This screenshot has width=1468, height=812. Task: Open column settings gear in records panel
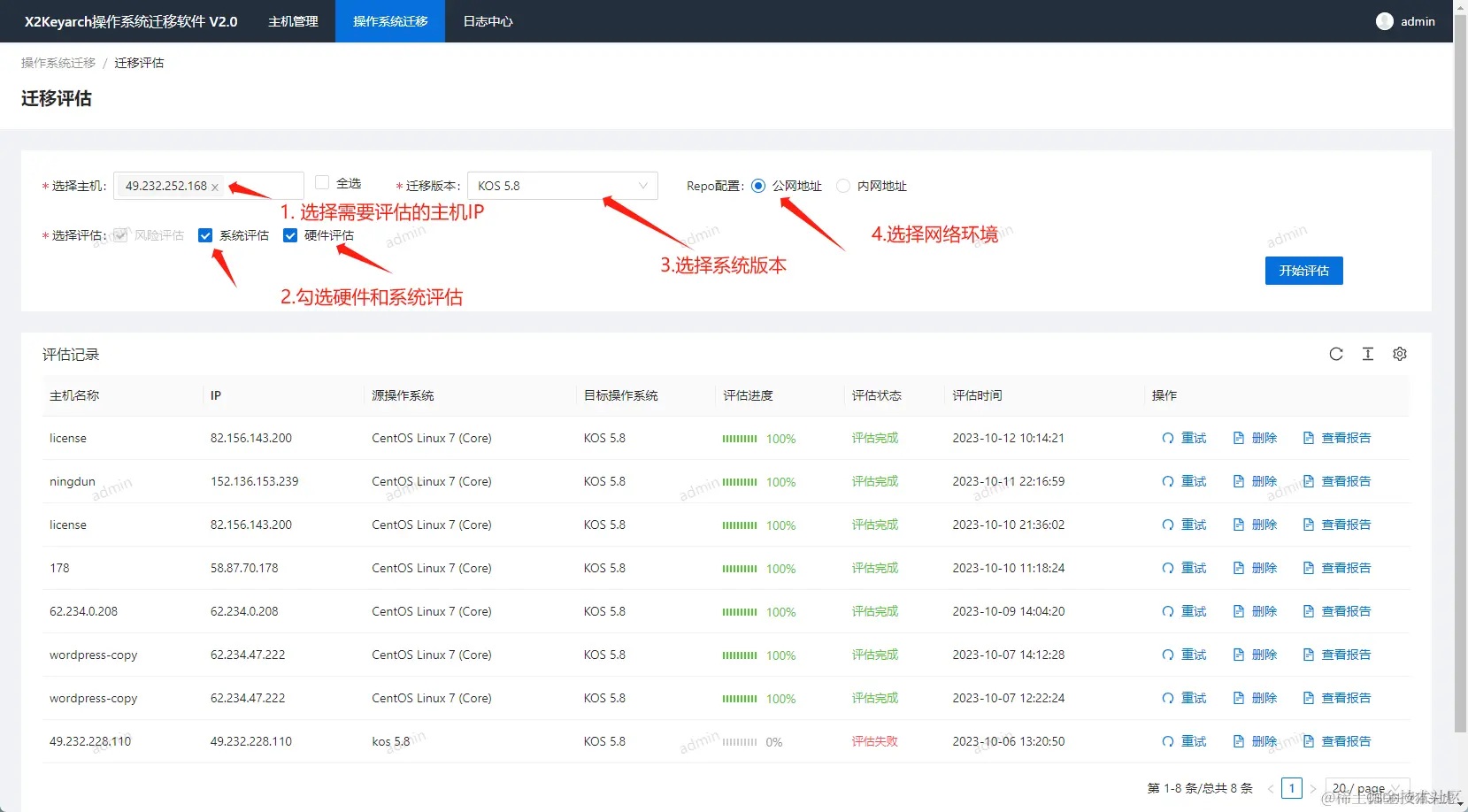[1399, 353]
